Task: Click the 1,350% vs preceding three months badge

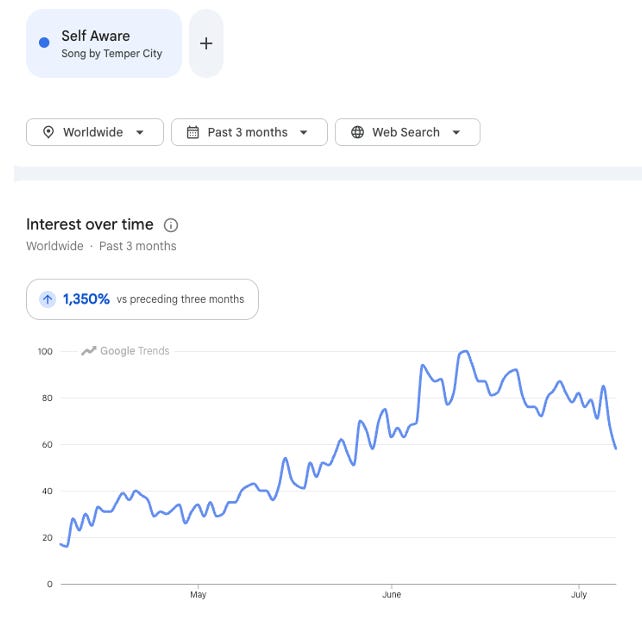Action: click(x=142, y=299)
